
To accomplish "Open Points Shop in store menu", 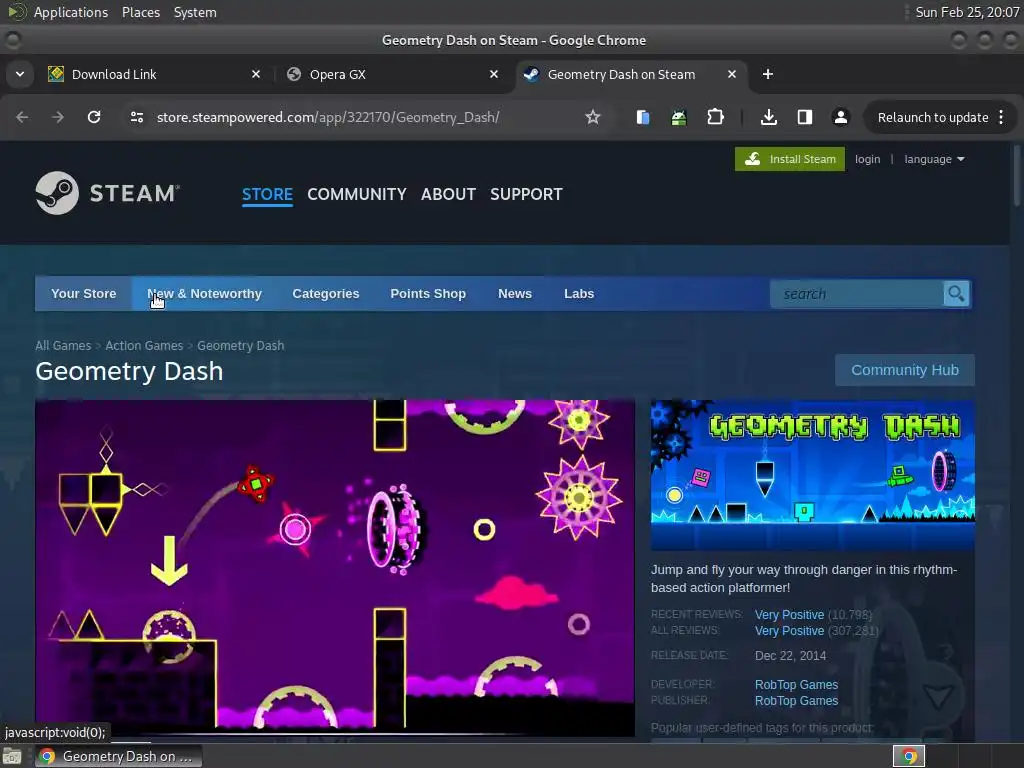I will (x=428, y=294).
